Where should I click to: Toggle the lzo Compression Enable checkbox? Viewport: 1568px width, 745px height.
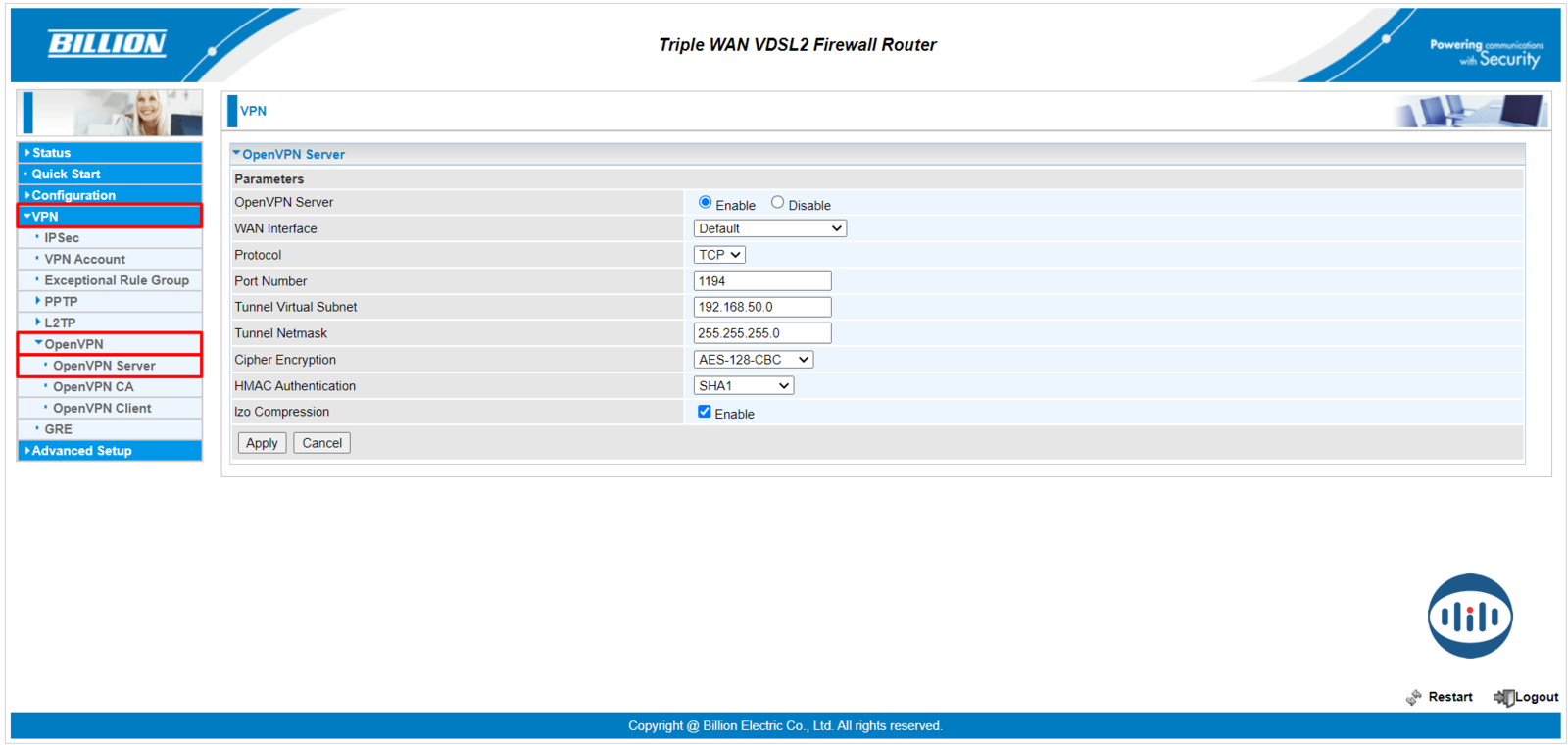(x=704, y=412)
